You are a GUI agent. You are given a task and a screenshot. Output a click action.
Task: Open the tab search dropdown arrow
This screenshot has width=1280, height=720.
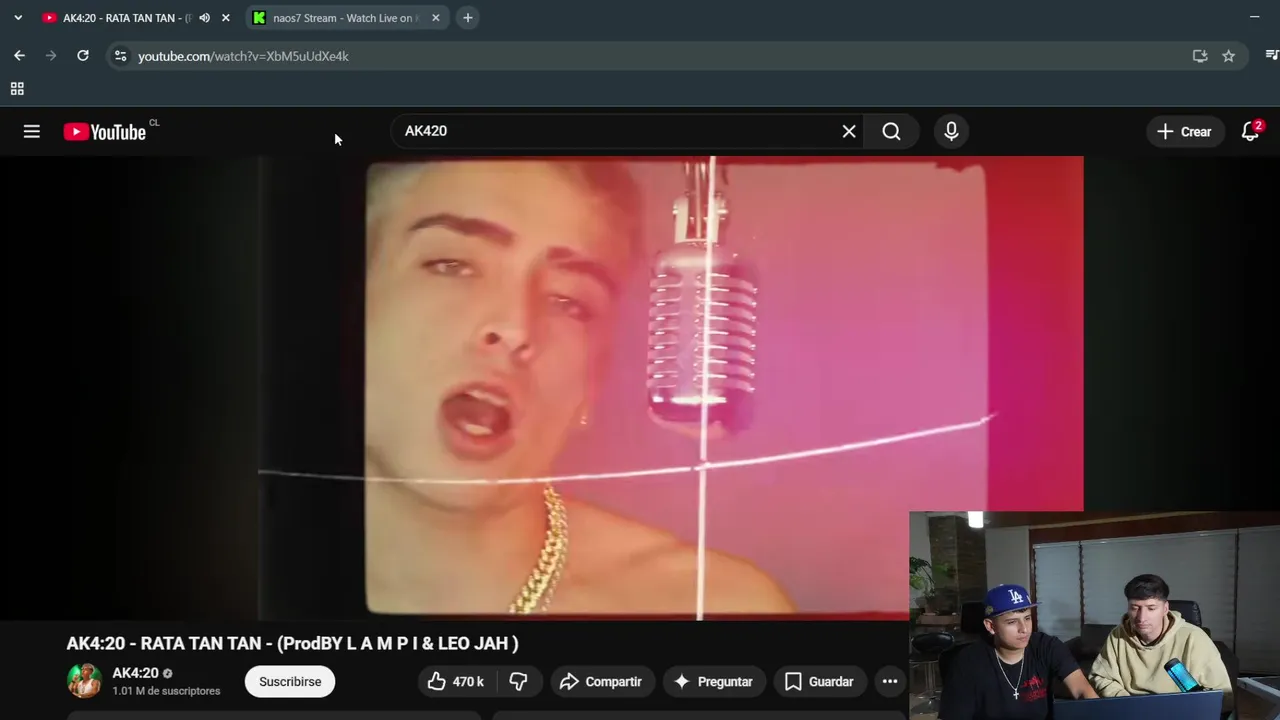click(x=17, y=18)
